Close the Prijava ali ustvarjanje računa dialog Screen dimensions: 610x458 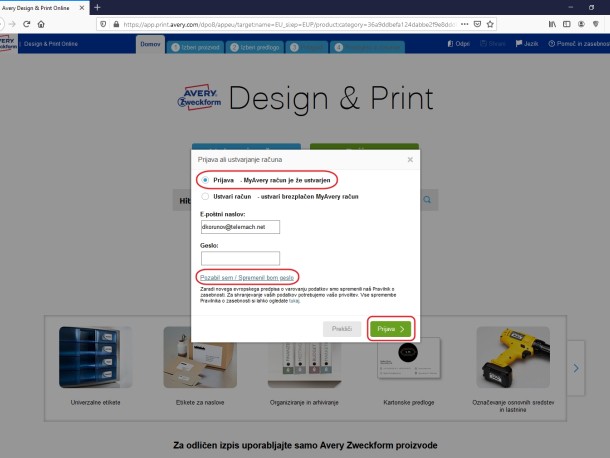click(x=410, y=160)
